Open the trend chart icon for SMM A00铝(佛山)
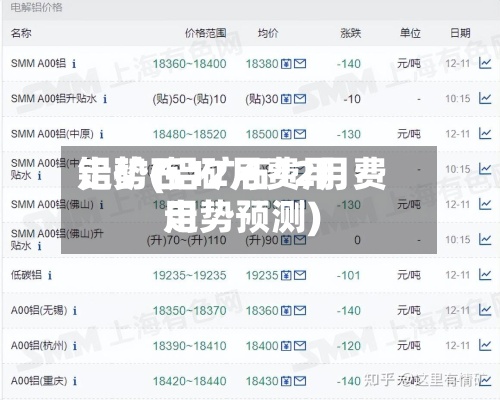The height and width of the screenshot is (400, 500). [x=485, y=204]
